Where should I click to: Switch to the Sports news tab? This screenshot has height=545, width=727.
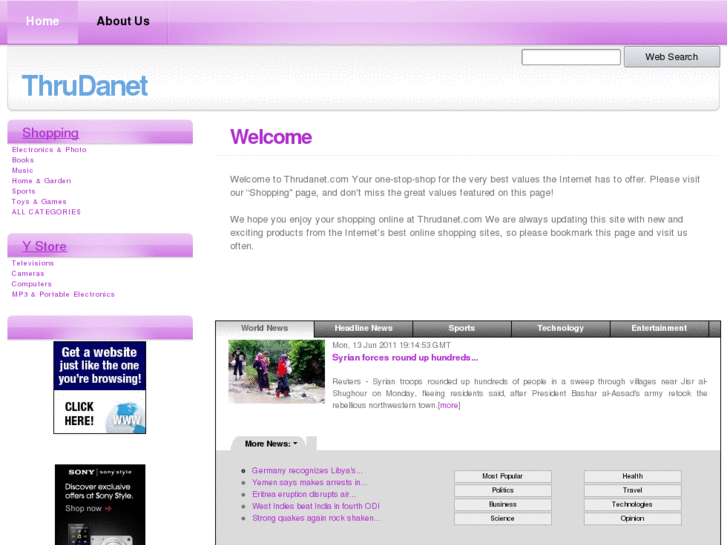coord(462,328)
